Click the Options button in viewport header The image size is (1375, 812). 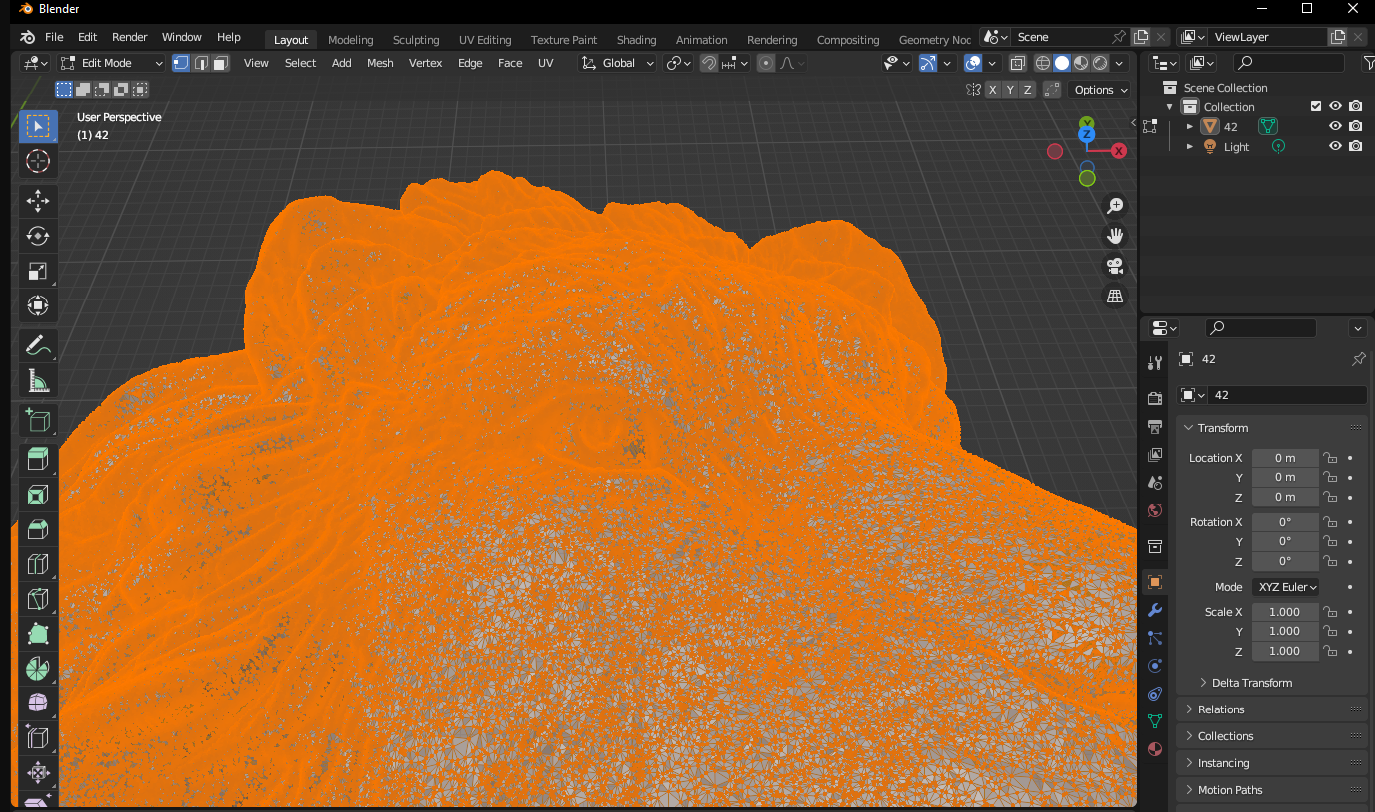(1100, 90)
